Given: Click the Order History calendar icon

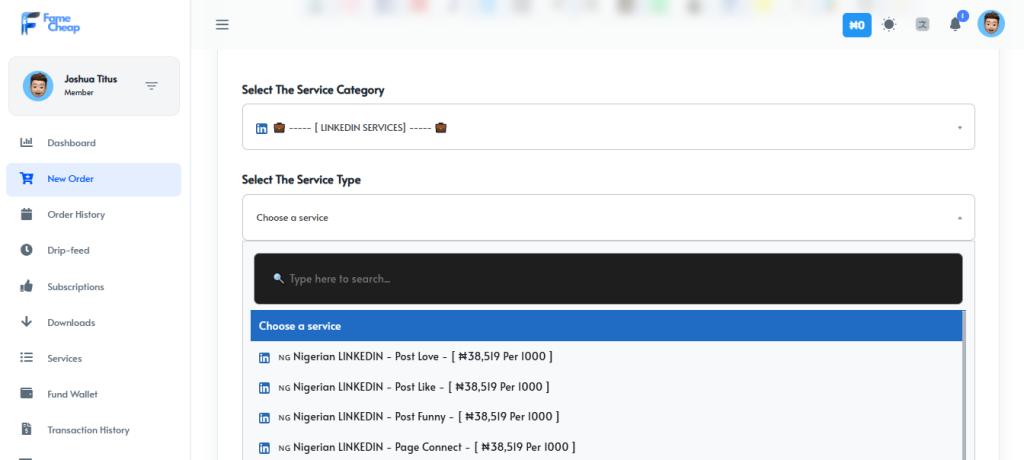Looking at the screenshot, I should pyautogui.click(x=26, y=214).
